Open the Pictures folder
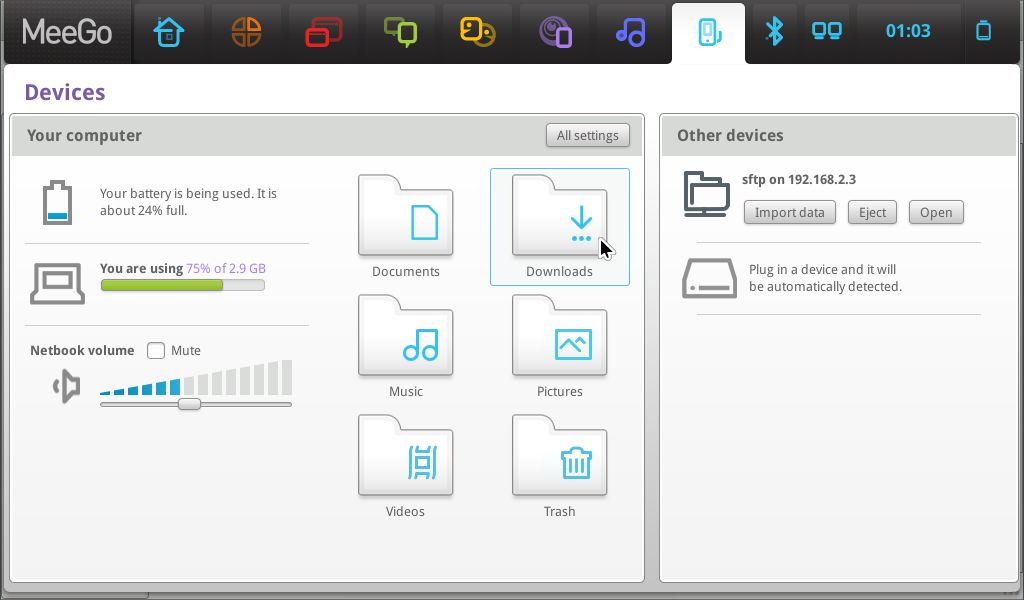 pyautogui.click(x=560, y=347)
